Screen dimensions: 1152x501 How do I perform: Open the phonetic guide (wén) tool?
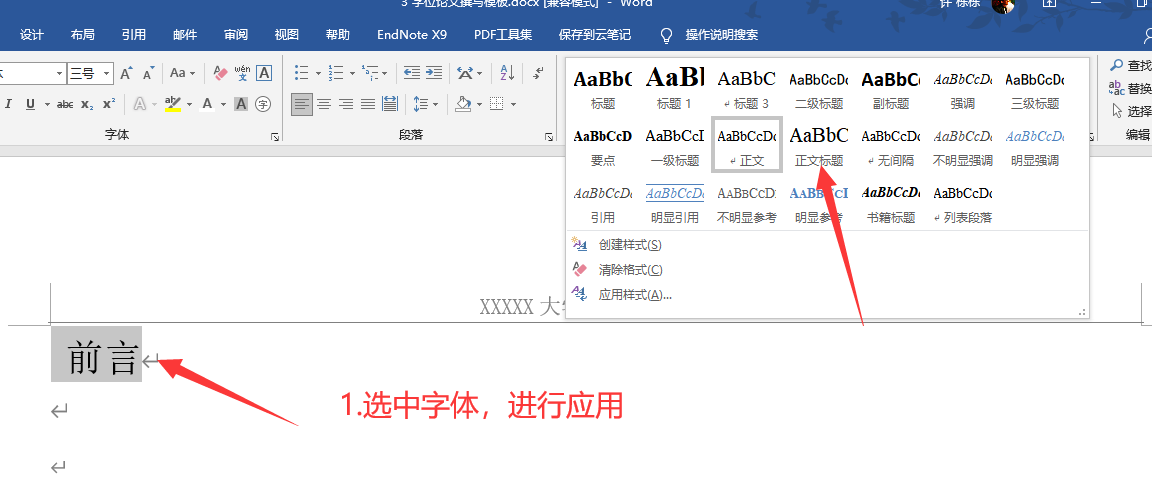point(242,73)
